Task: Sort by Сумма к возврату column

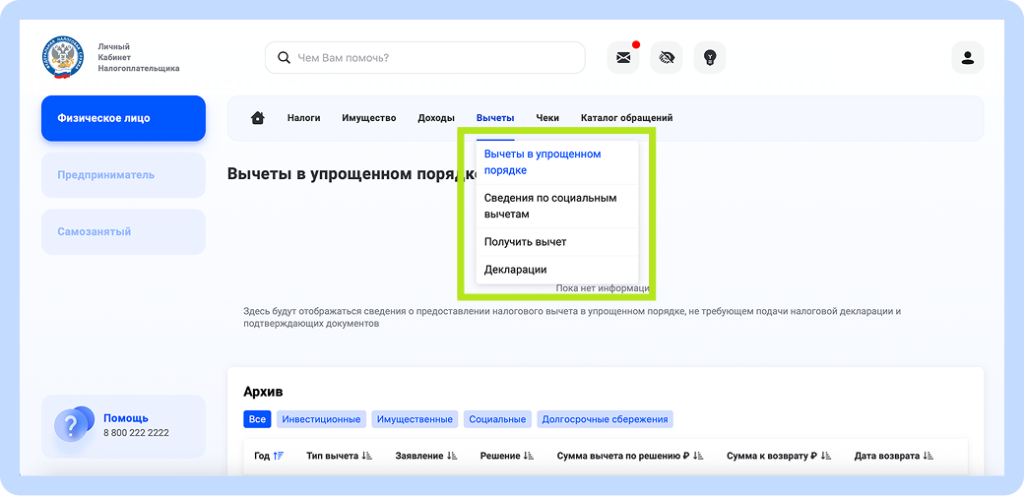Action: point(780,456)
